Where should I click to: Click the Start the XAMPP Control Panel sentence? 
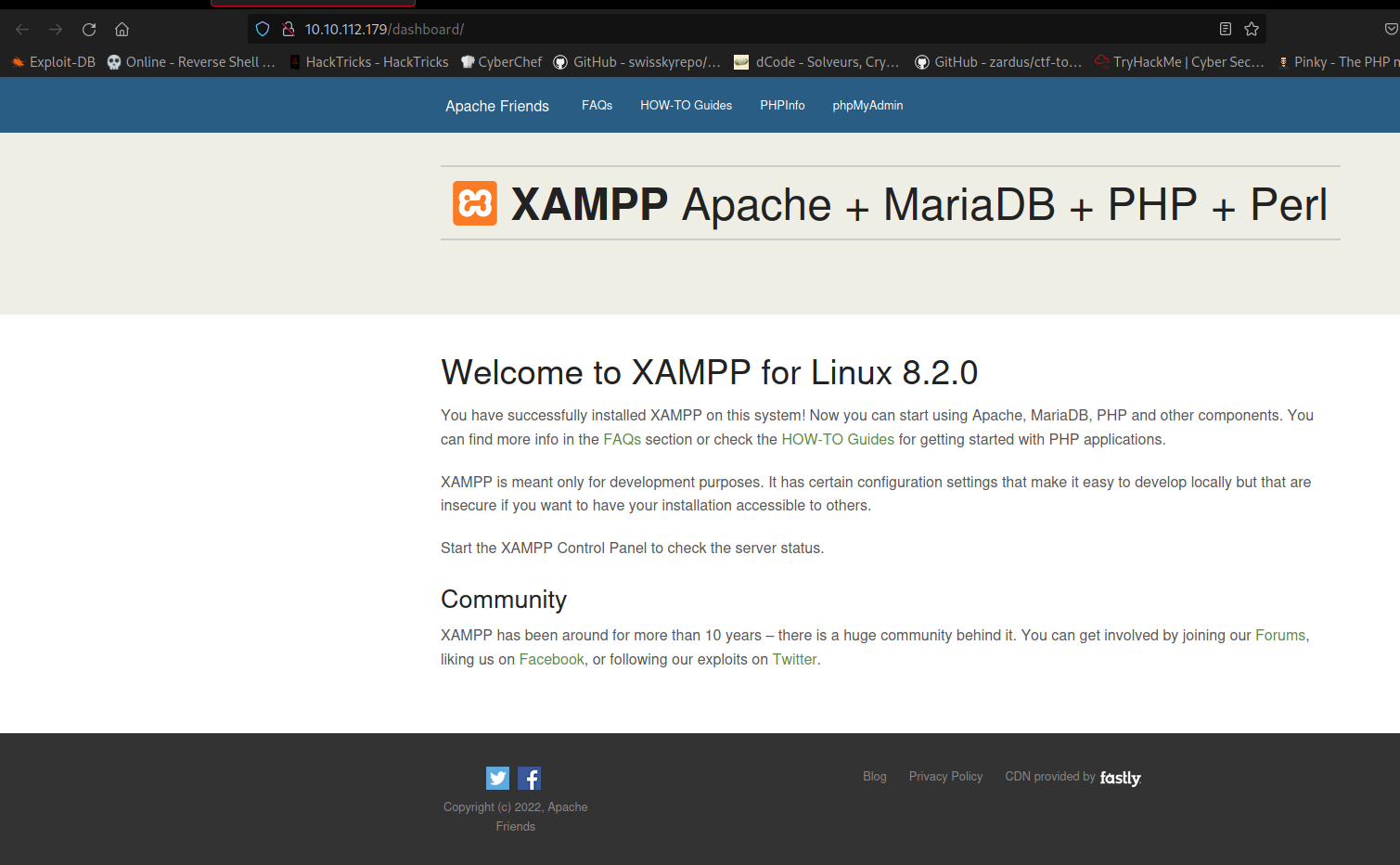(x=632, y=548)
